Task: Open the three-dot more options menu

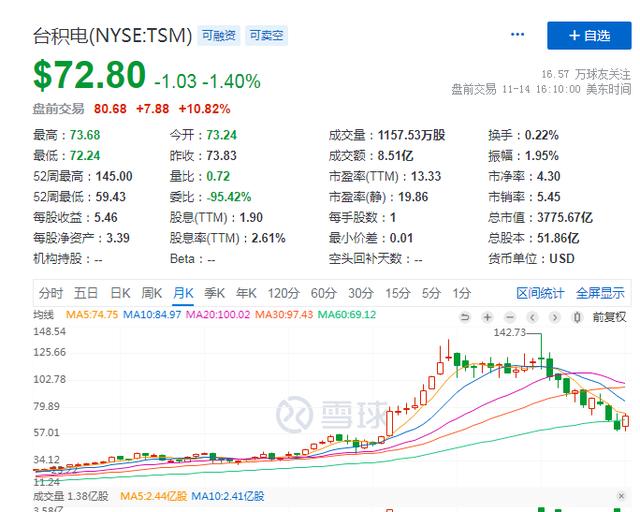Action: pyautogui.click(x=517, y=35)
